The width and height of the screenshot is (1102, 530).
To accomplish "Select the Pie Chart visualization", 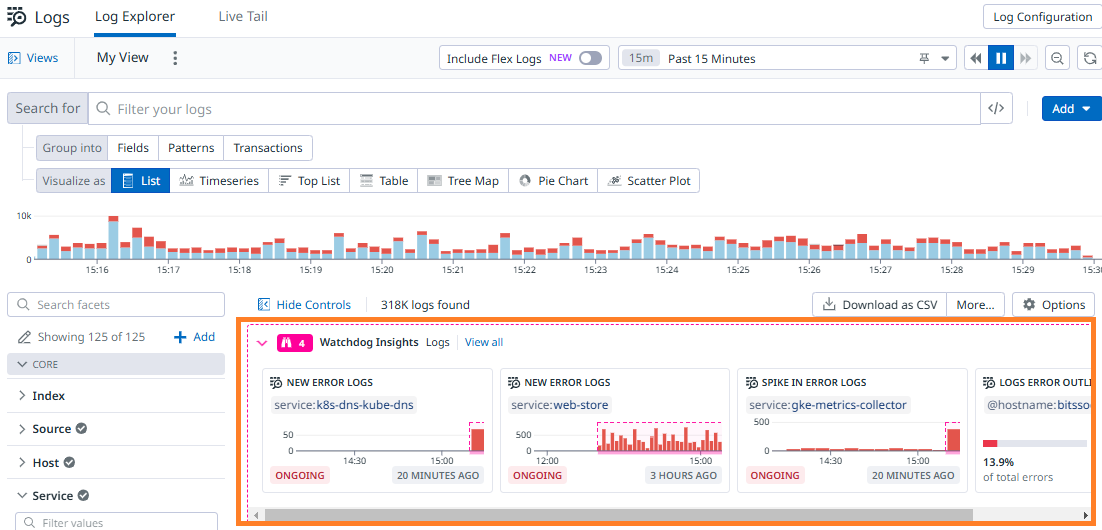I will point(553,181).
